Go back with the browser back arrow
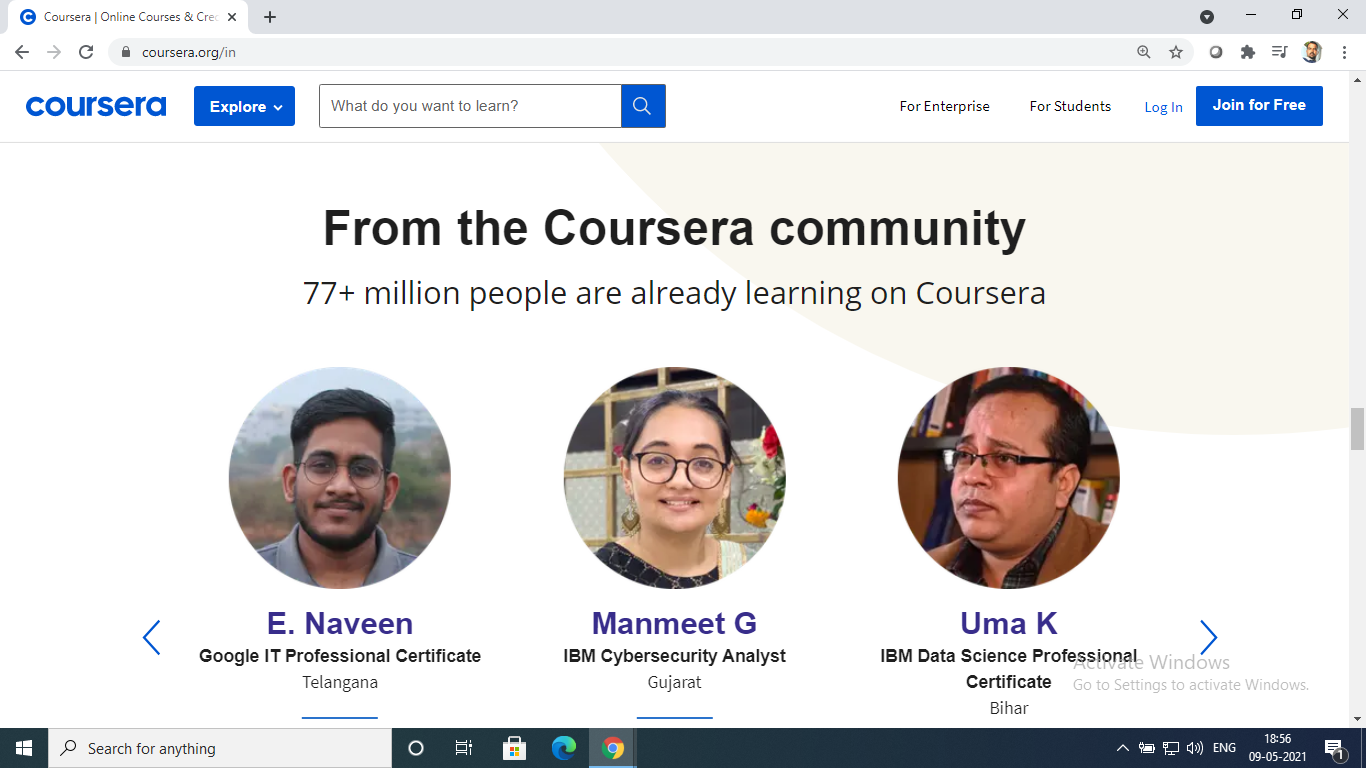The height and width of the screenshot is (768, 1366). click(x=22, y=52)
